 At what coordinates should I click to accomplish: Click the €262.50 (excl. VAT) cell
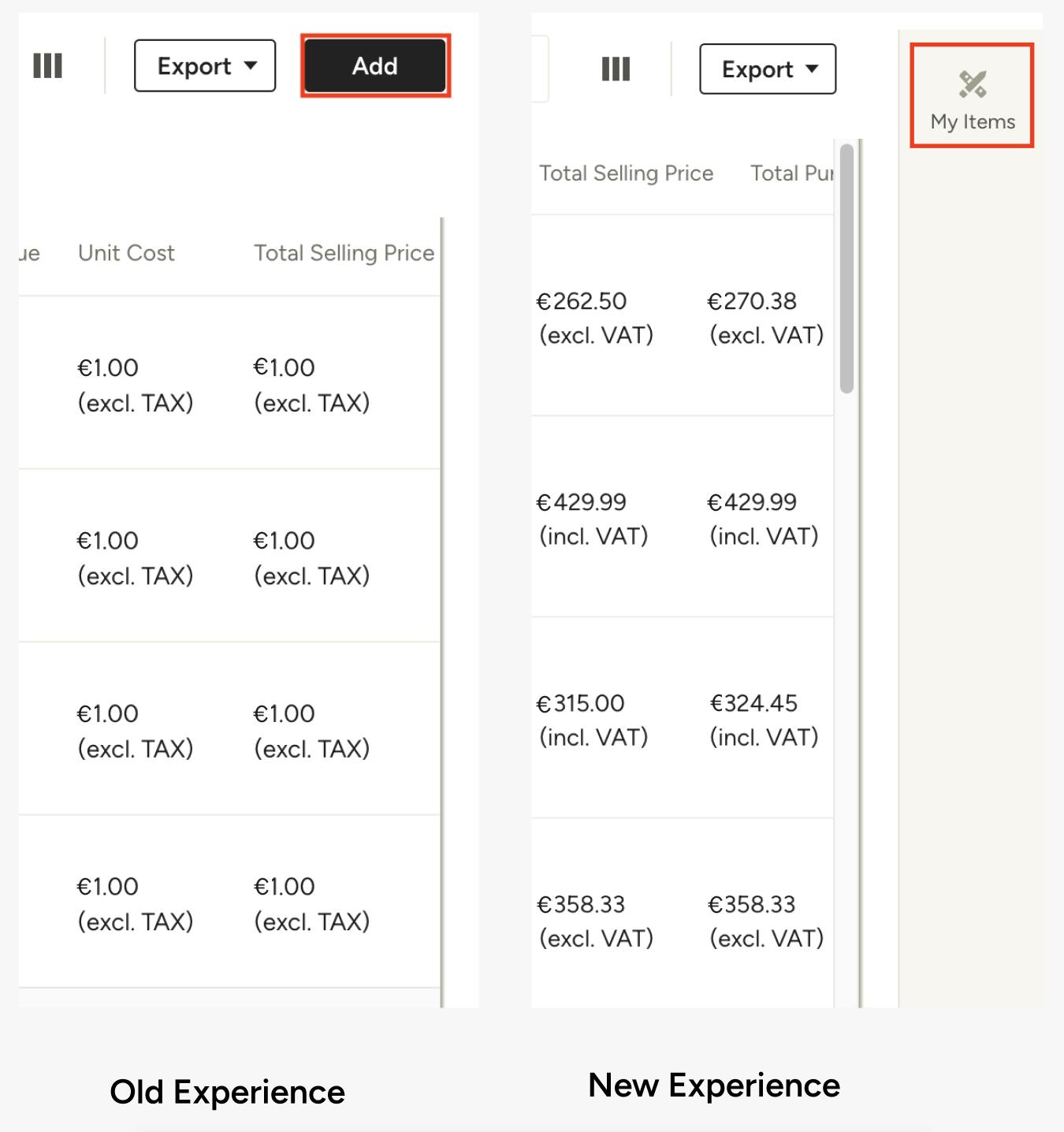coord(595,318)
